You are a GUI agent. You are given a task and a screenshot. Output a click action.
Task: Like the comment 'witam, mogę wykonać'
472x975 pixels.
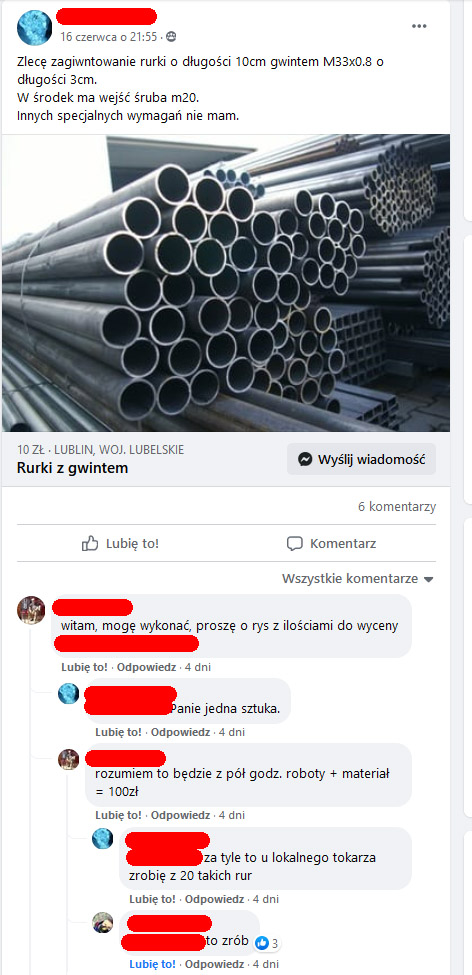(x=84, y=667)
